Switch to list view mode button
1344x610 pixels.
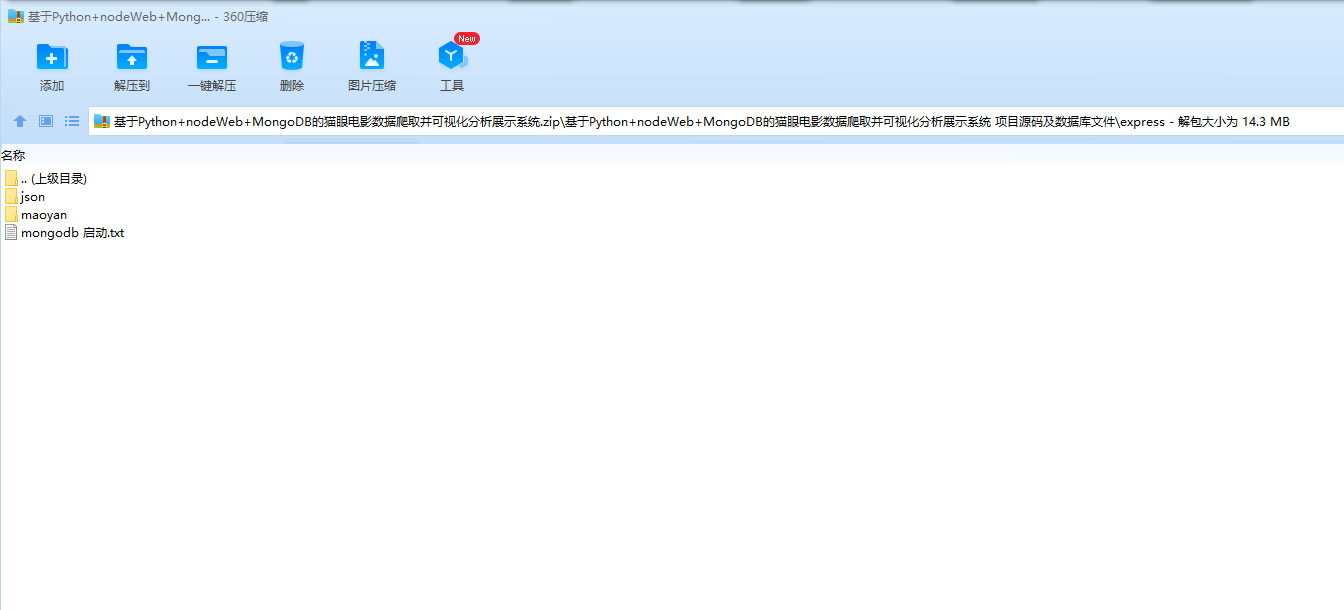(72, 121)
